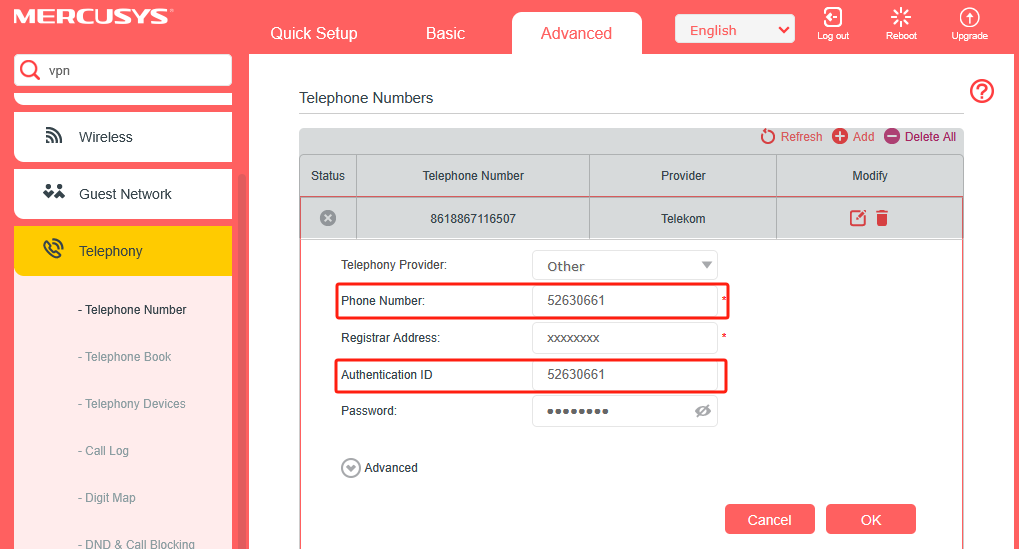Click the MERCUSYS logo

[94, 17]
